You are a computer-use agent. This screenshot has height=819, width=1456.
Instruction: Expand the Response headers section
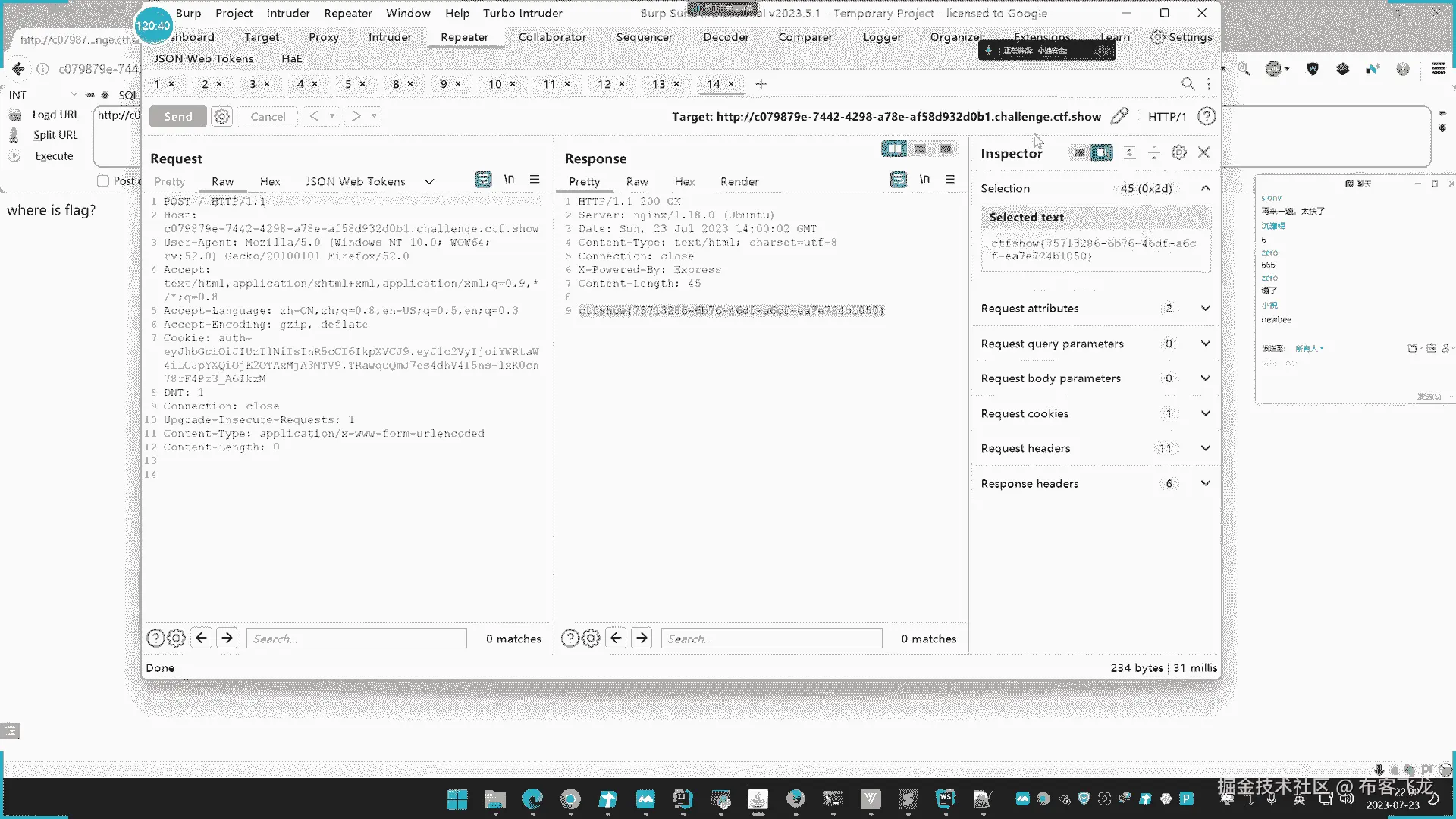tap(1205, 483)
